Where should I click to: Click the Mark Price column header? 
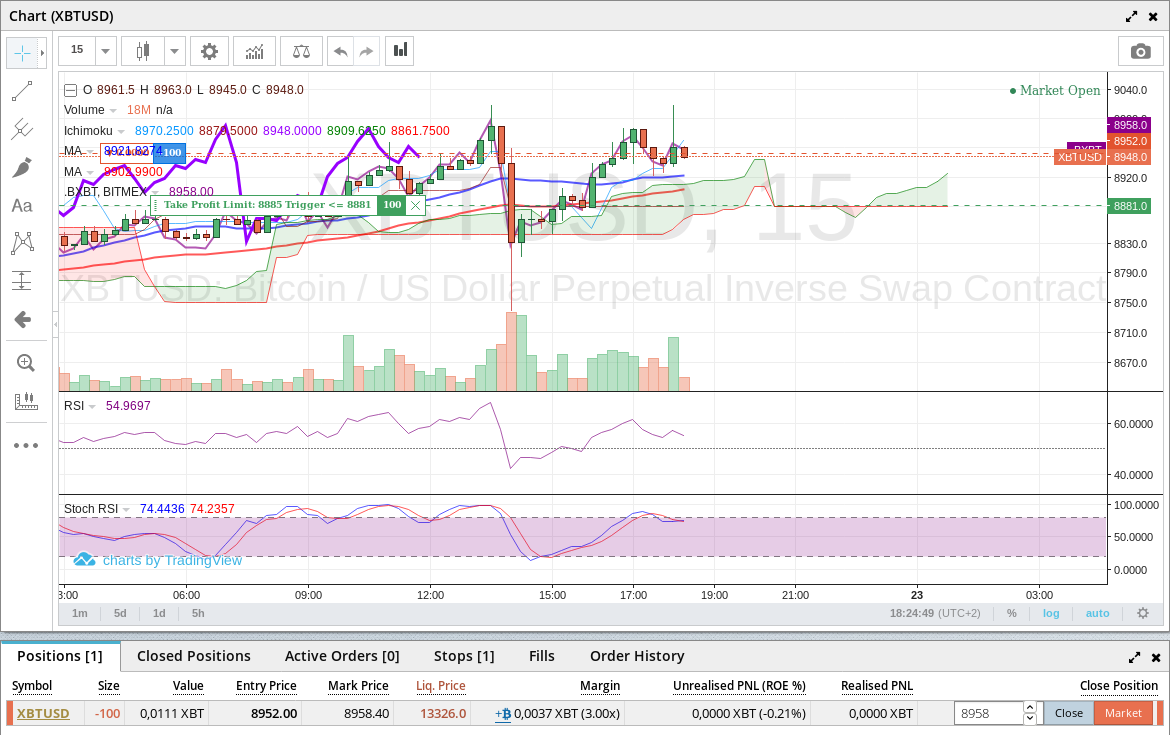(358, 686)
